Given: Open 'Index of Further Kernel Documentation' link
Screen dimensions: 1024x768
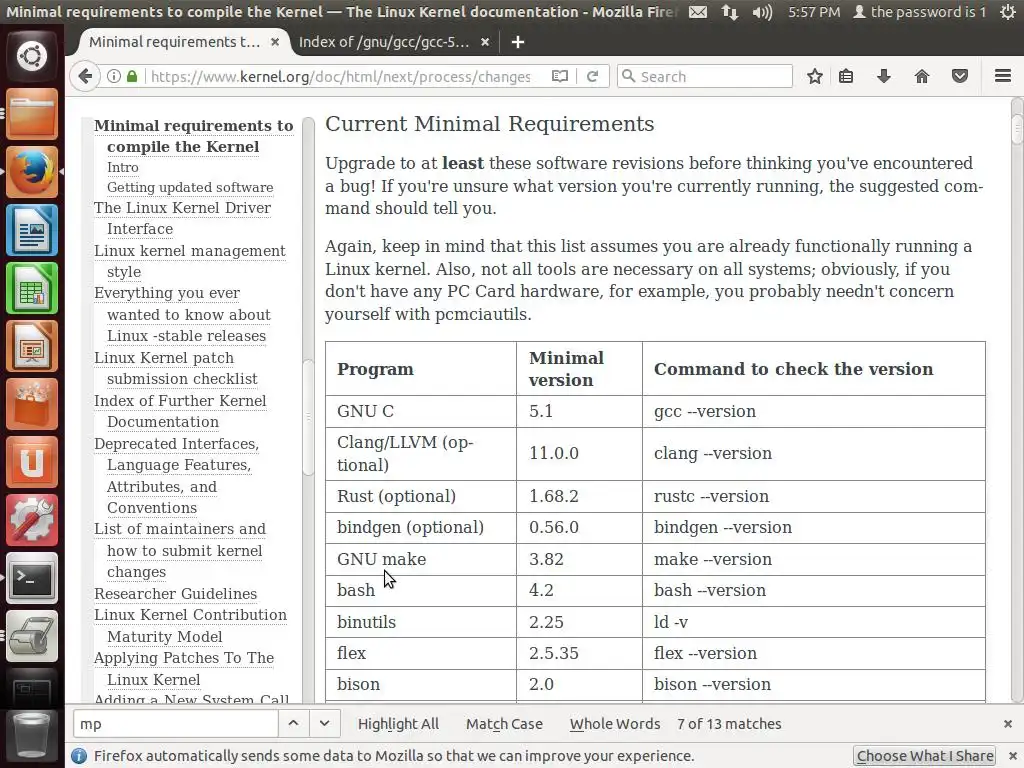Looking at the screenshot, I should (x=180, y=411).
